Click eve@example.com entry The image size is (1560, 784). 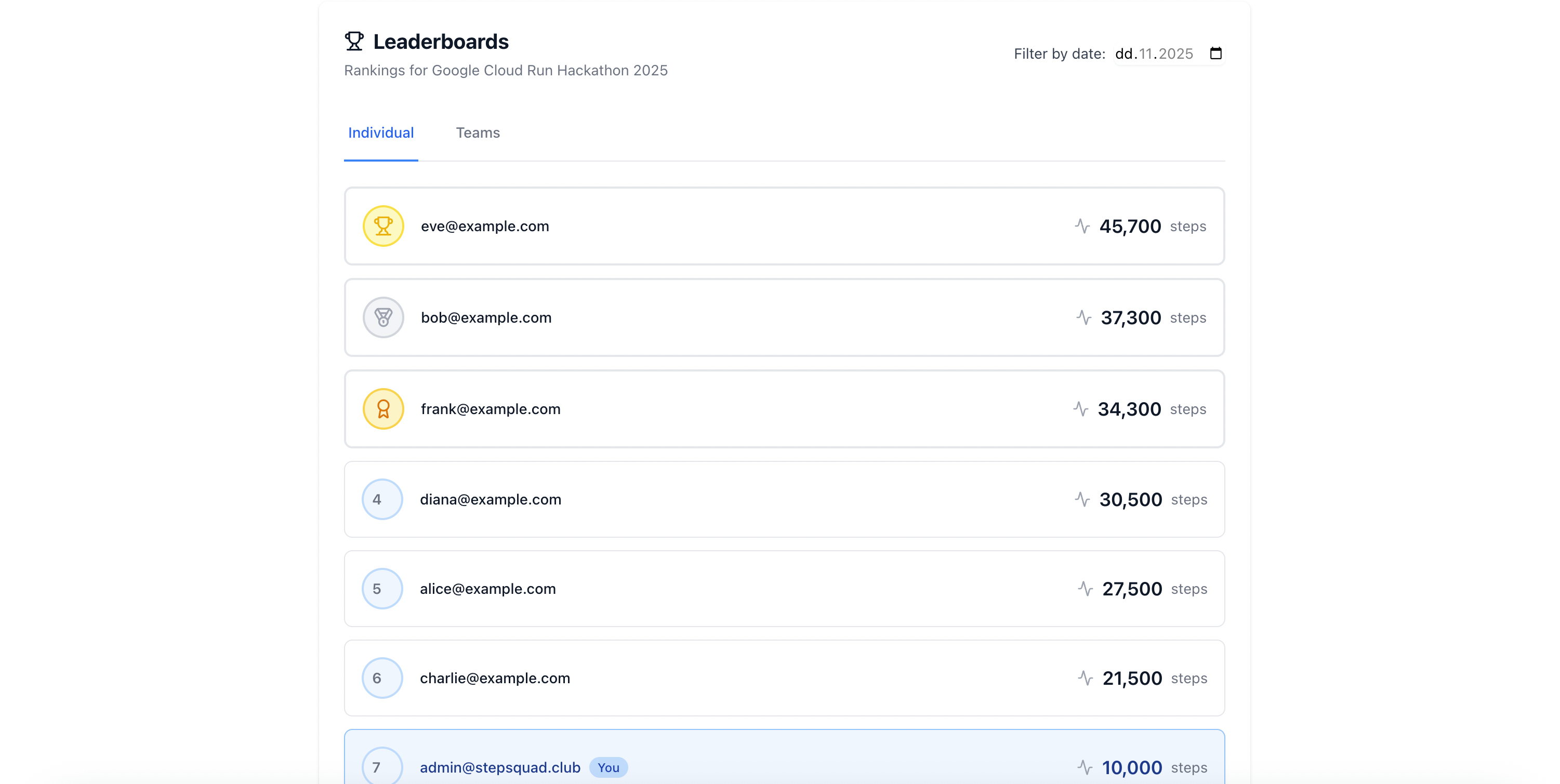coord(484,226)
